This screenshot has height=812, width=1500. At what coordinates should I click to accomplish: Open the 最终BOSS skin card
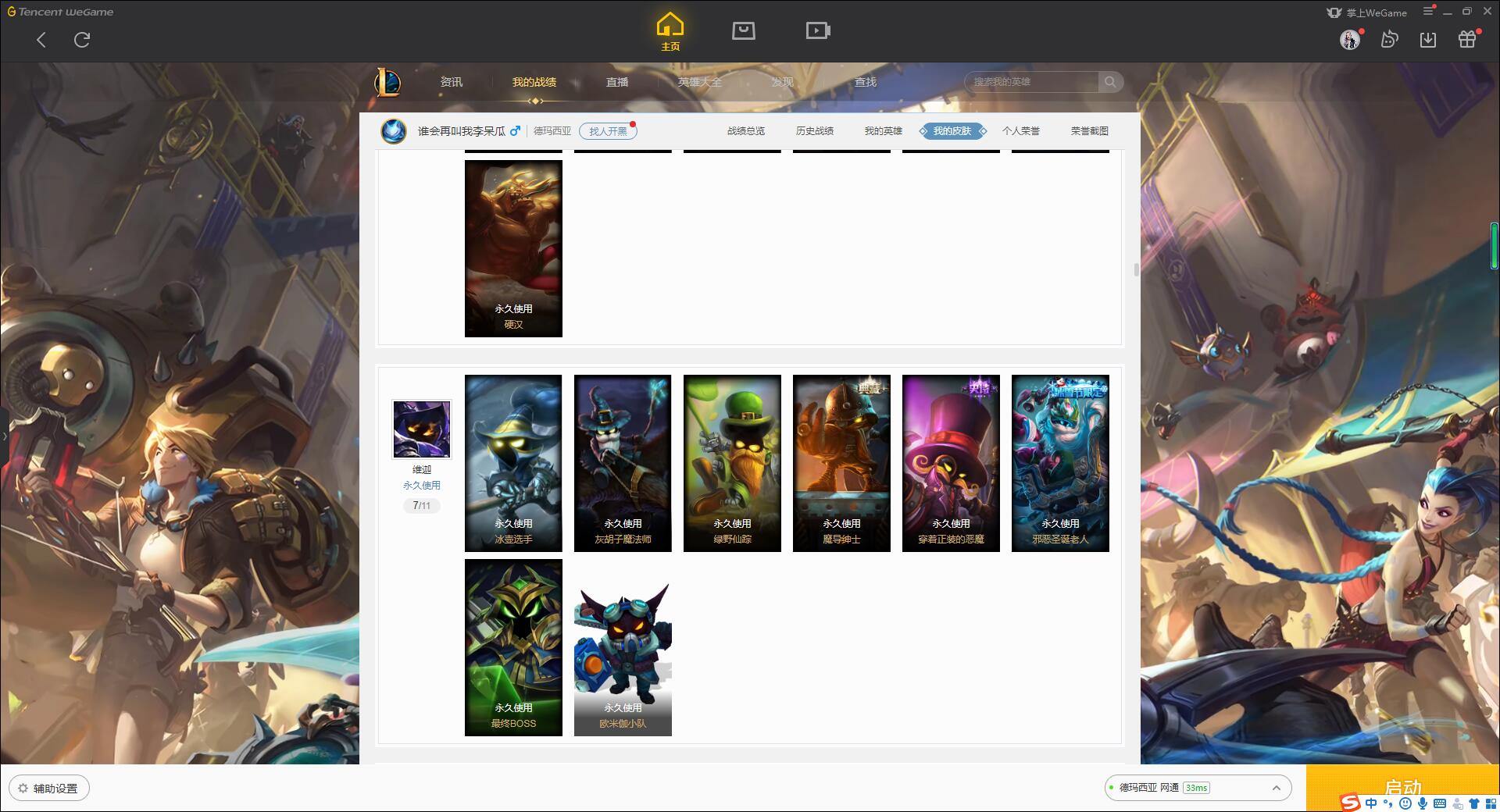point(513,647)
